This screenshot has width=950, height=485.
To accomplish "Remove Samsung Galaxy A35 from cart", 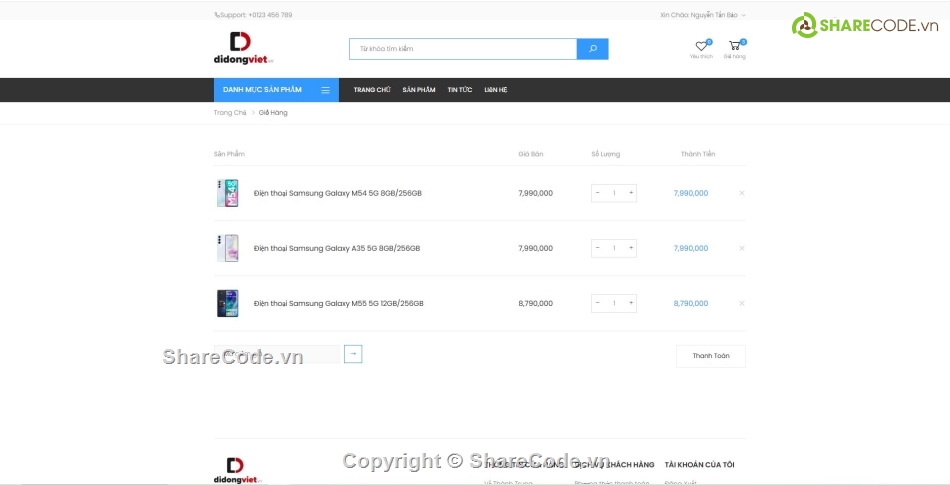I will point(742,248).
